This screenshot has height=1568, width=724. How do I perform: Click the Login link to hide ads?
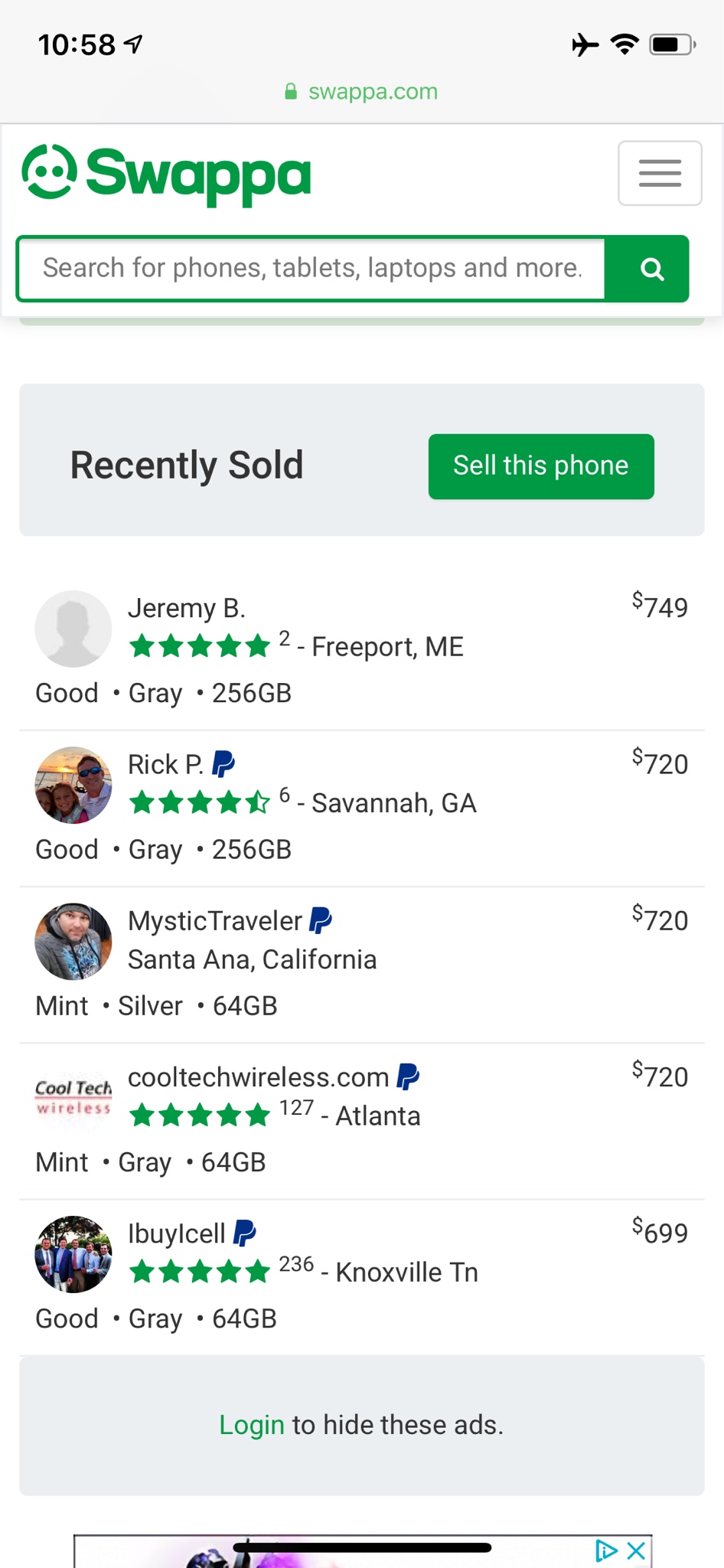click(x=252, y=1425)
